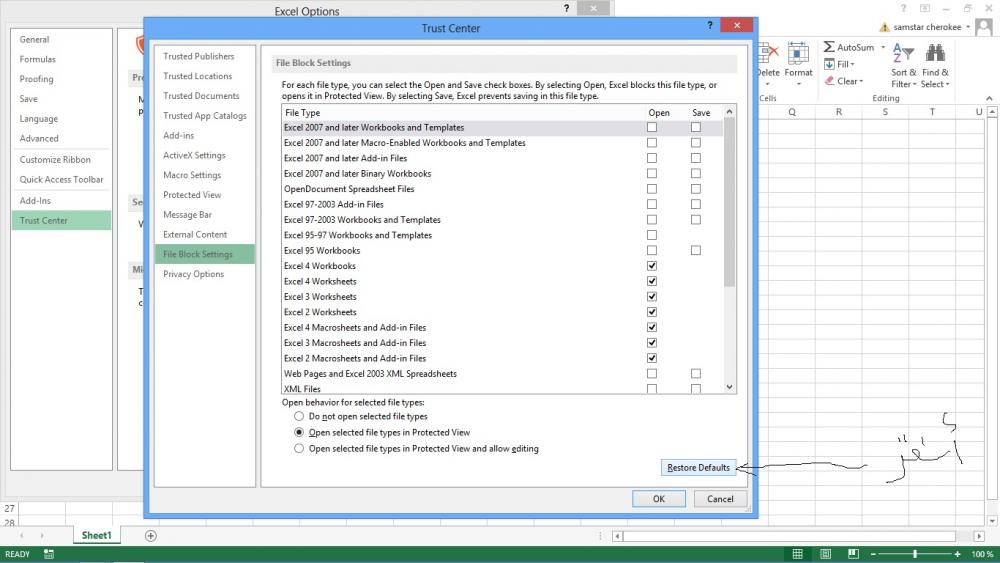Viewport: 1000px width, 563px height.
Task: Click the Restore Defaults button
Action: click(x=698, y=467)
